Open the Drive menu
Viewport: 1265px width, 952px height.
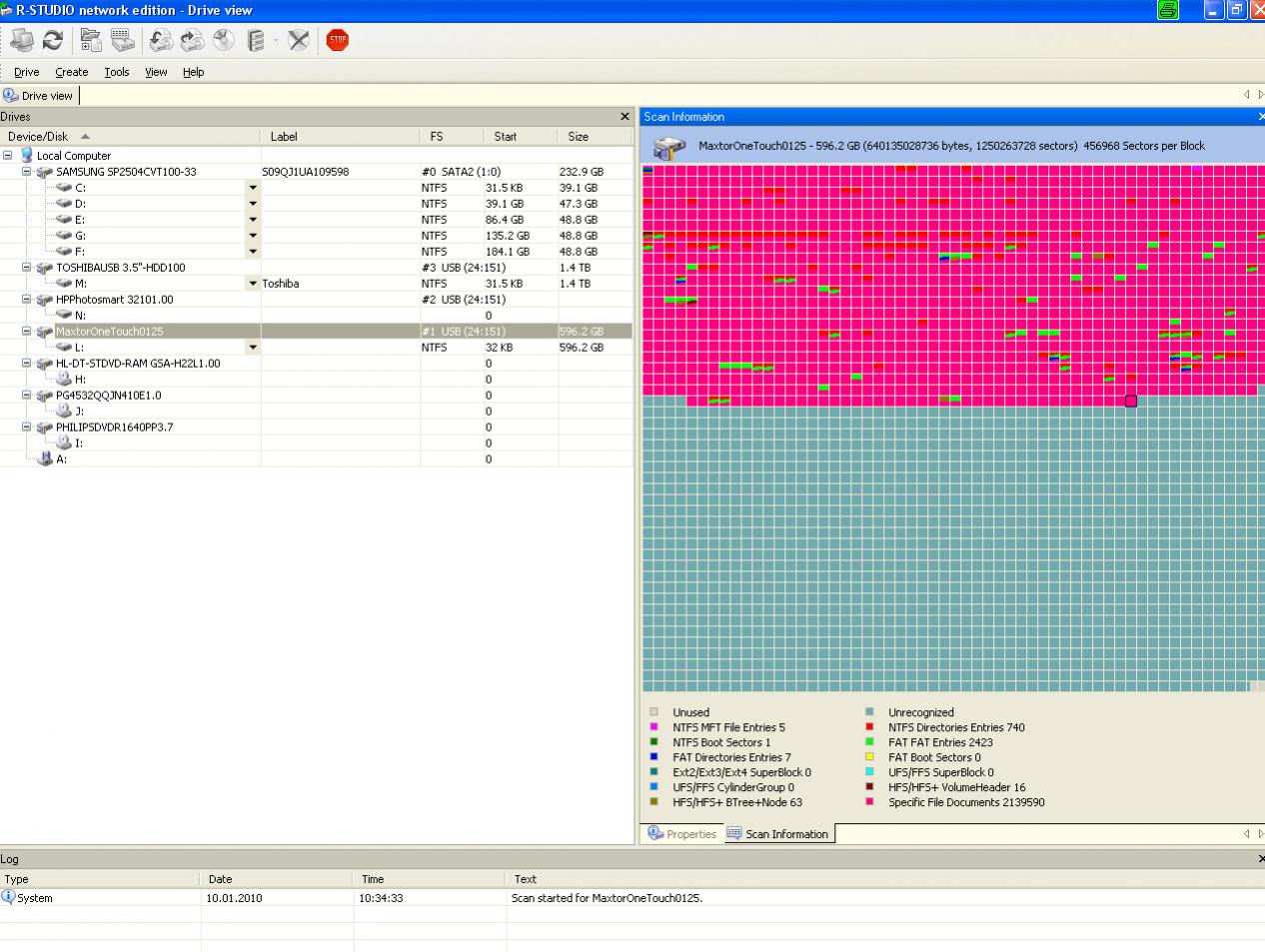click(27, 72)
